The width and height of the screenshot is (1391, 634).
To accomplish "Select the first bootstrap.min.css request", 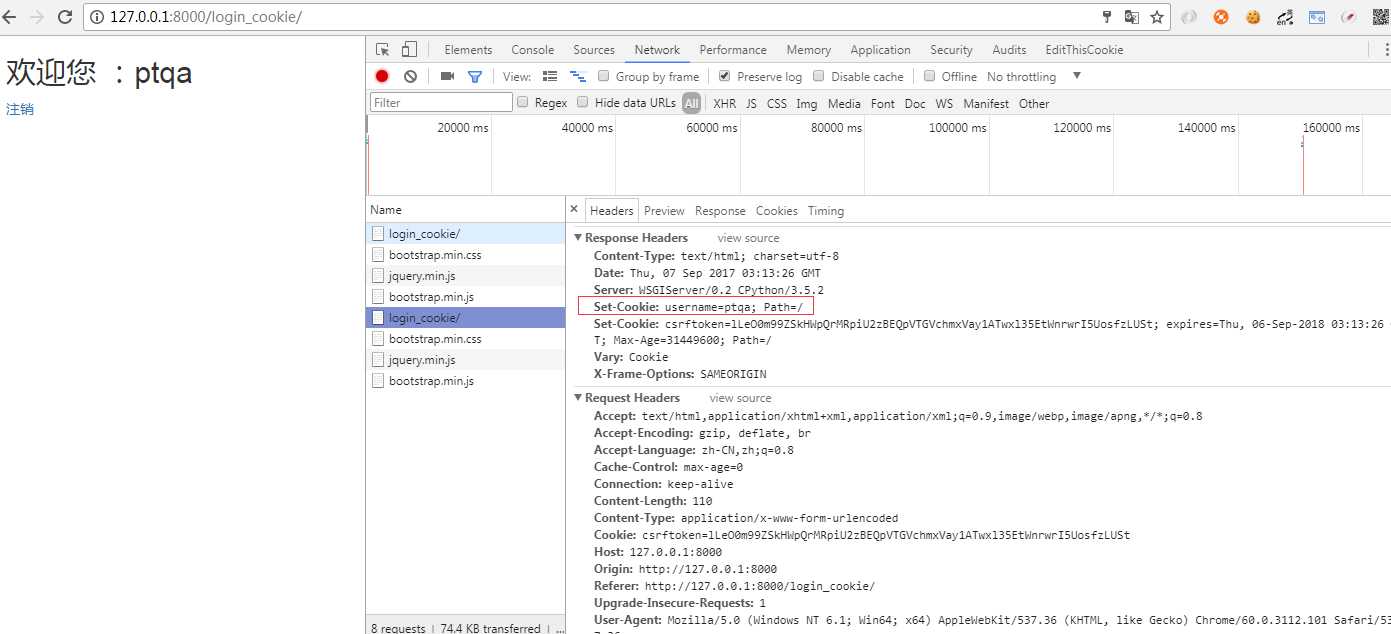I will tap(466, 254).
